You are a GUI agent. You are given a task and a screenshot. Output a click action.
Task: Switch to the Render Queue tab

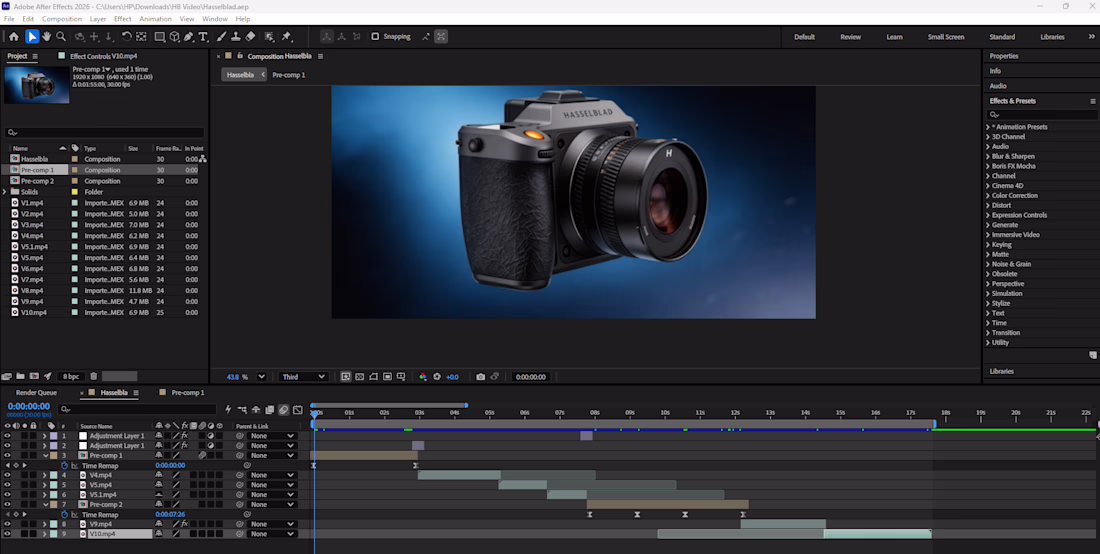click(x=36, y=393)
